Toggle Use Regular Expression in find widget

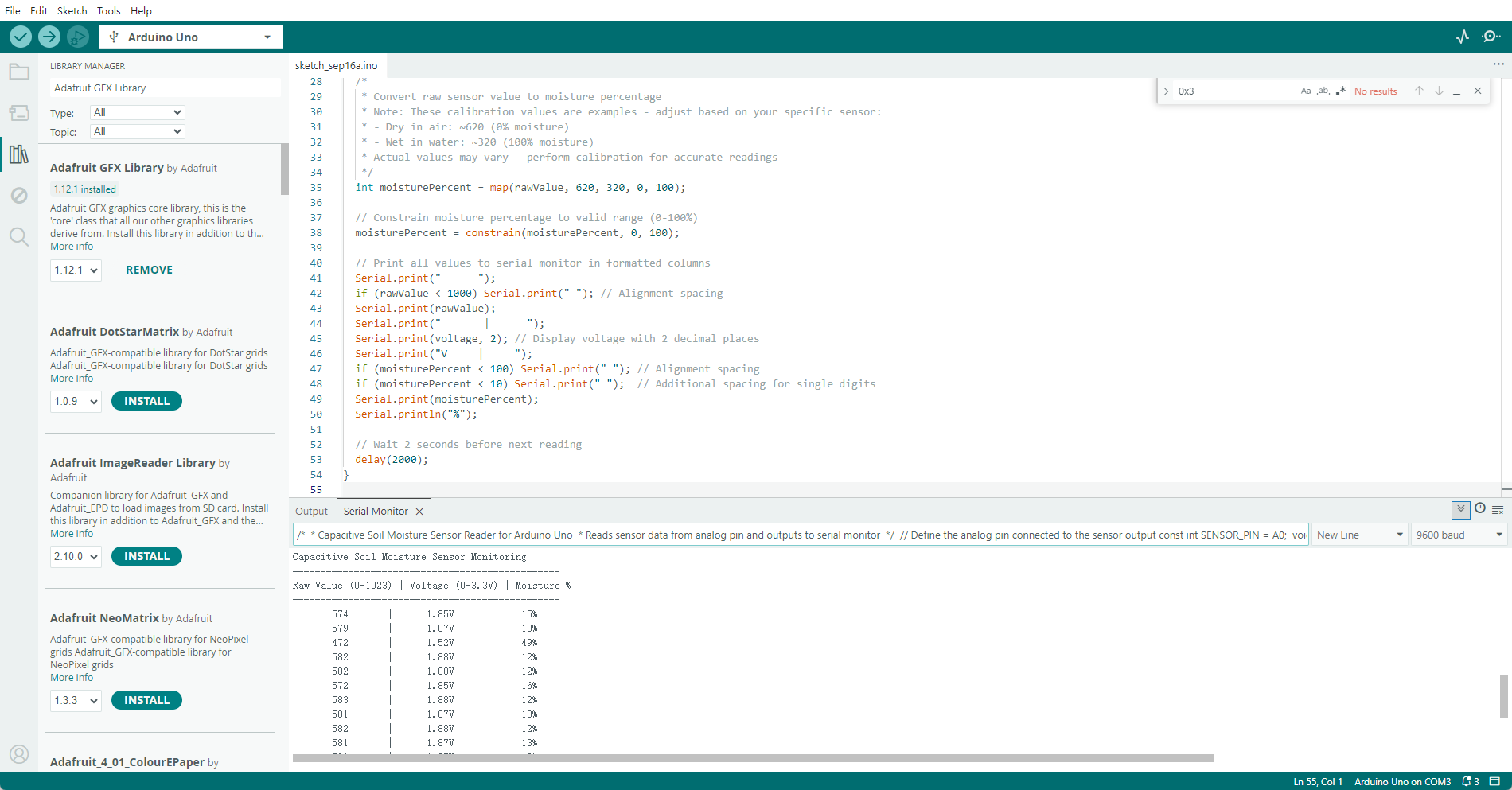[1341, 91]
